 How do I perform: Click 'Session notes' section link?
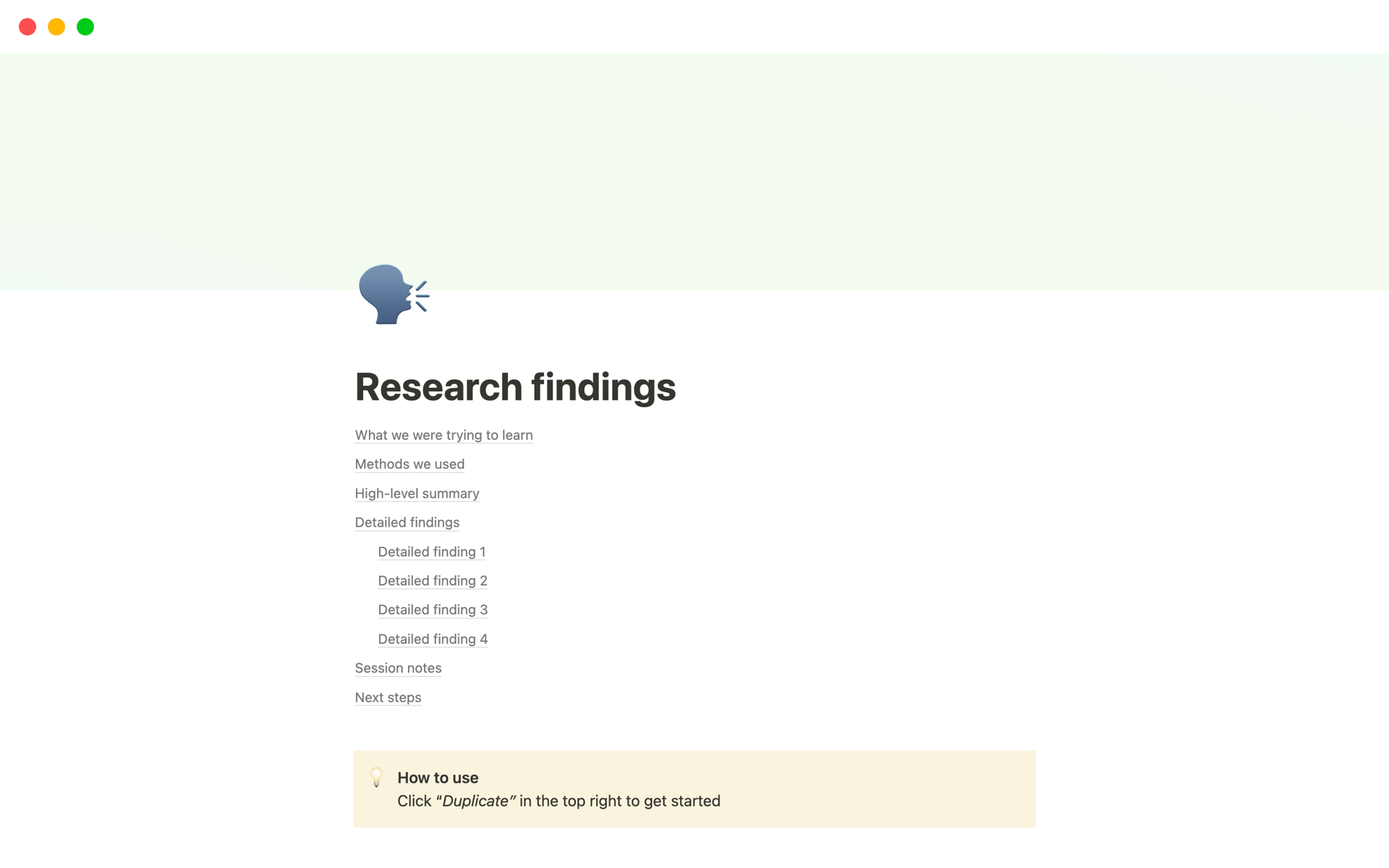(x=398, y=668)
